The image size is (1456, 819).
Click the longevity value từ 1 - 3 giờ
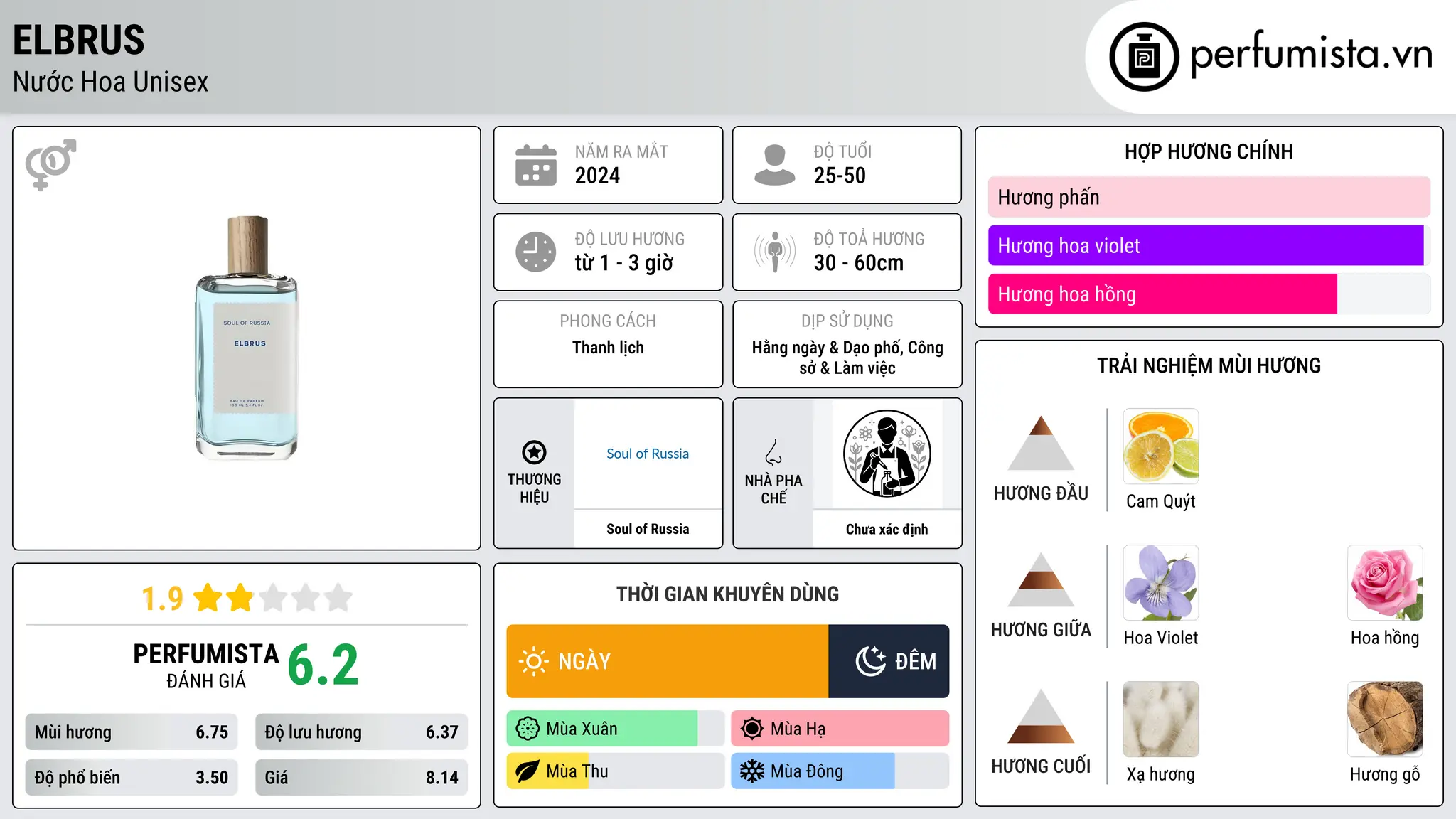[x=624, y=263]
